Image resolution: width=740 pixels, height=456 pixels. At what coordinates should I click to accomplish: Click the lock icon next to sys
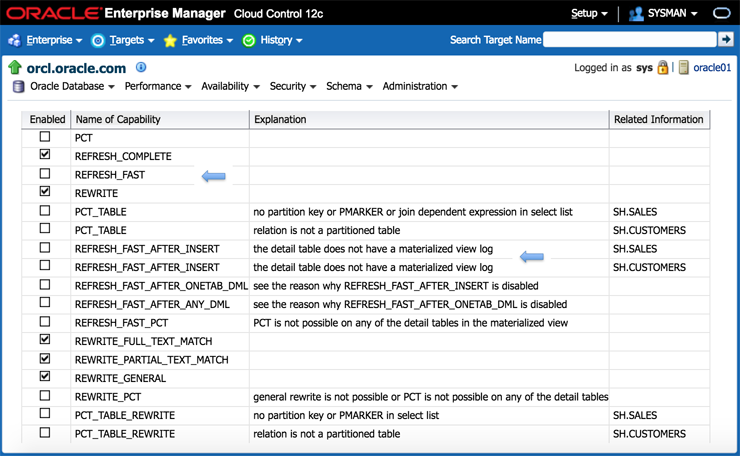coord(663,68)
